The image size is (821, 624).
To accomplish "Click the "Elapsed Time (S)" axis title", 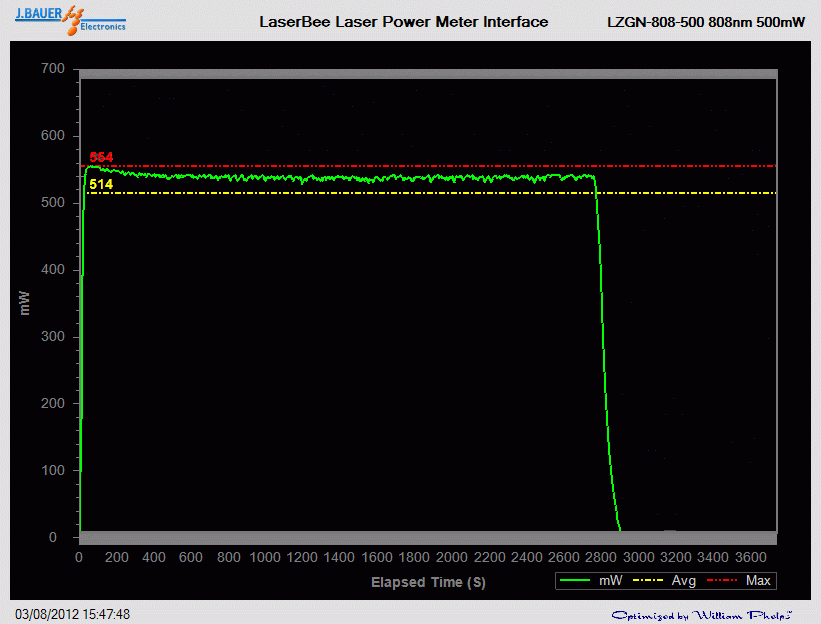I will click(x=428, y=581).
